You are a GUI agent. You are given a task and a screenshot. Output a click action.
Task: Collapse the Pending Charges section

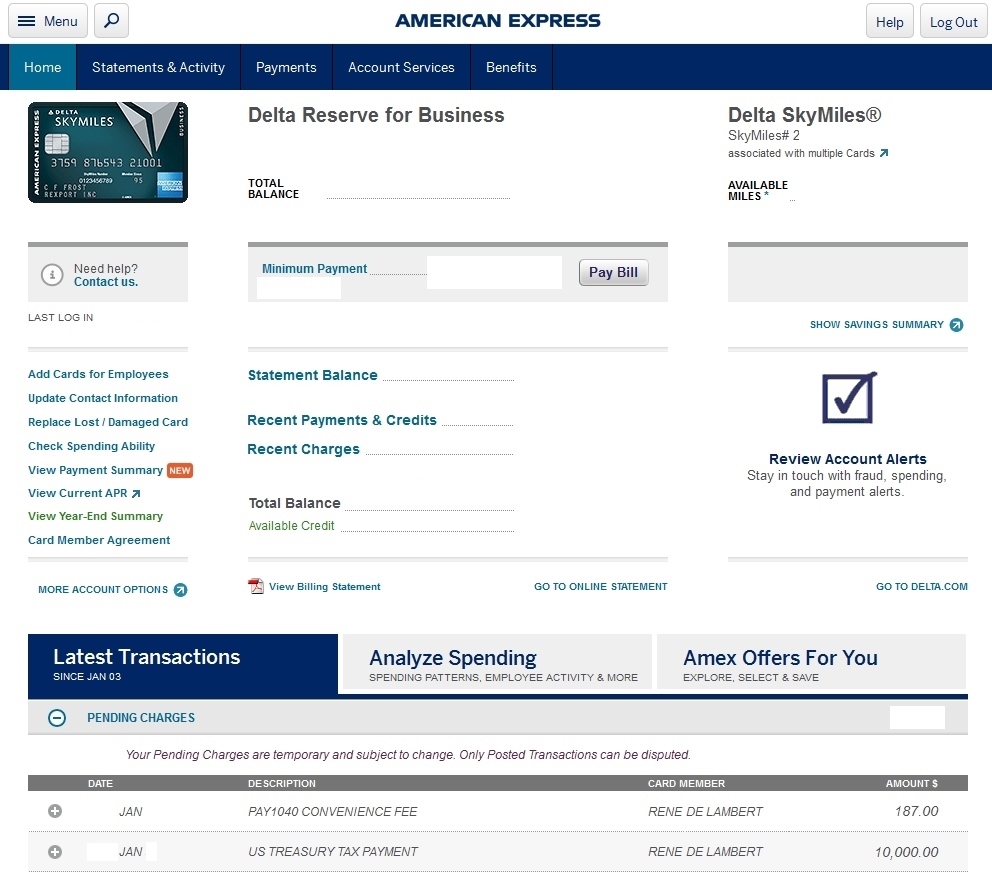coord(57,718)
